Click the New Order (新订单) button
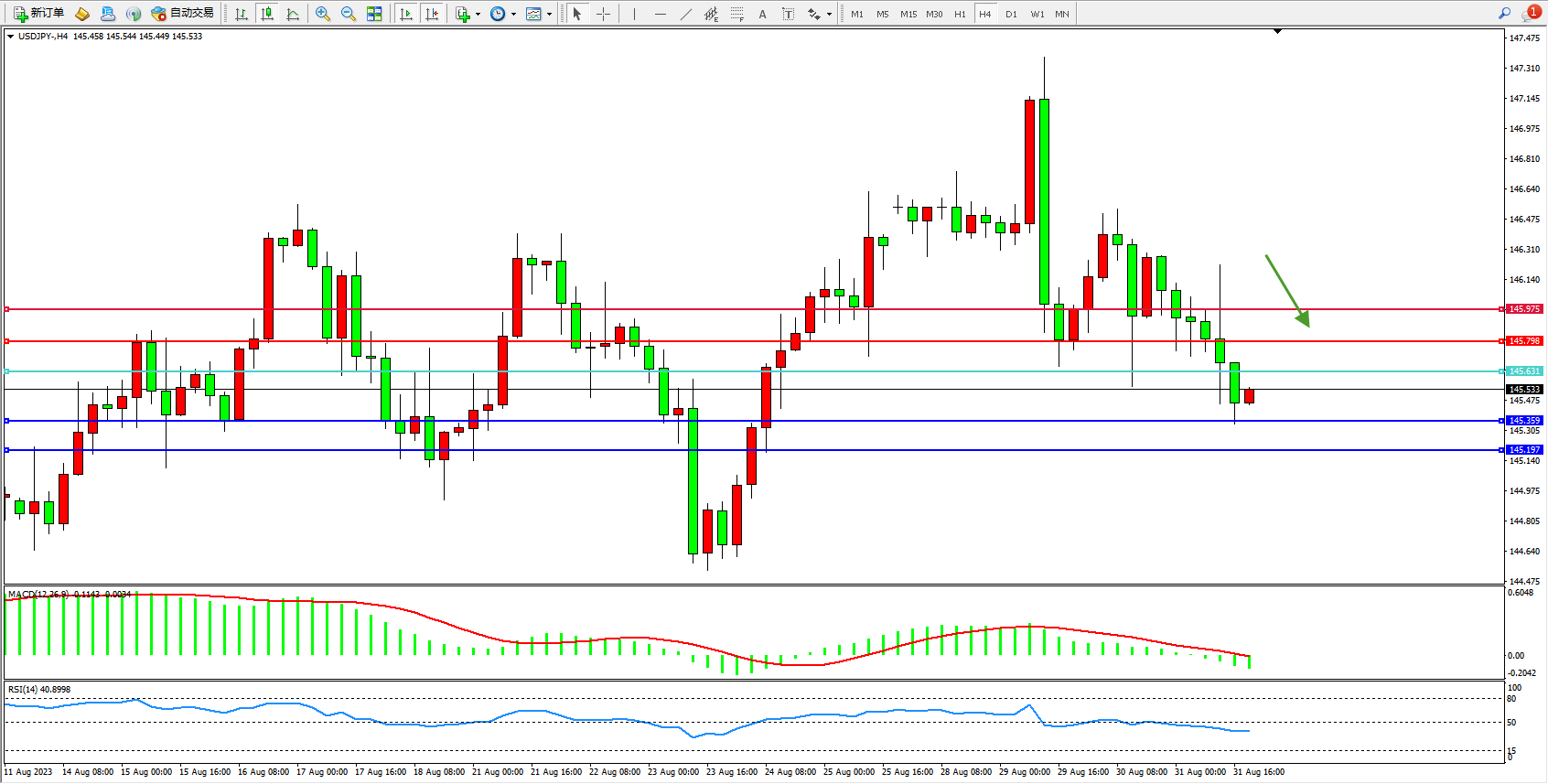The width and height of the screenshot is (1548, 784). coord(38,14)
